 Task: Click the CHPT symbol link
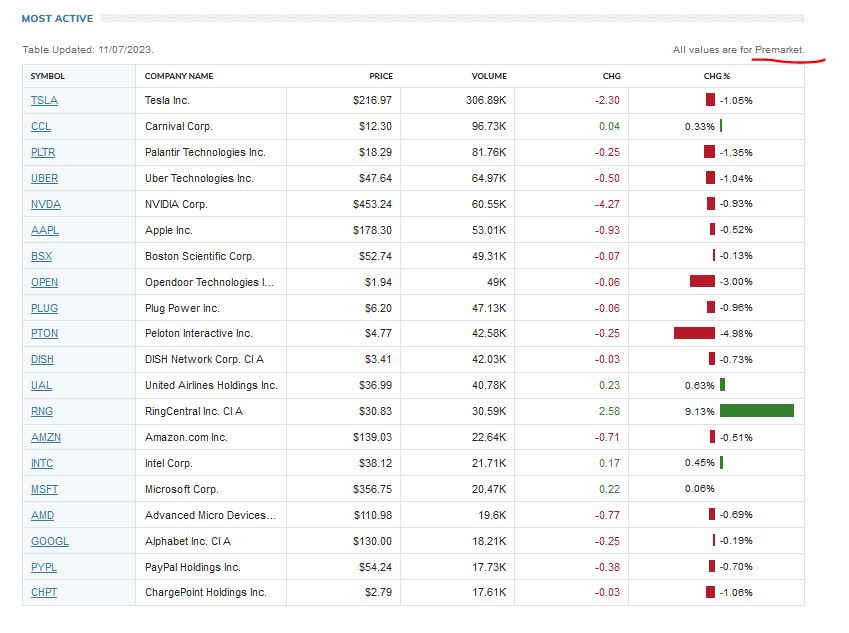44,592
